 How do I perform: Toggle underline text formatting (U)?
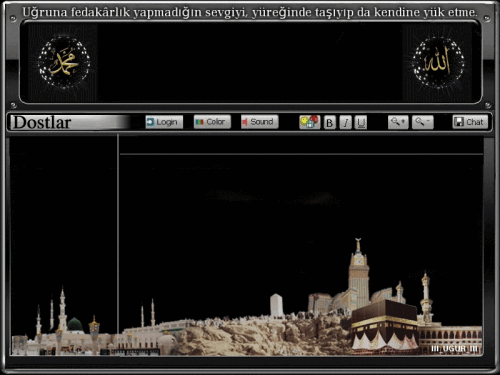click(361, 123)
